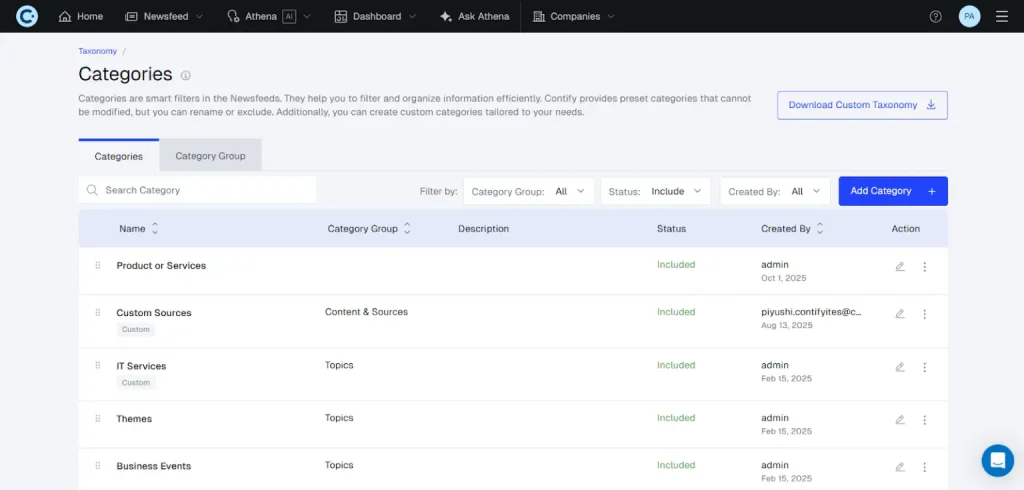The image size is (1024, 490).
Task: Click the drag handle for IT Services
Action: click(x=98, y=365)
